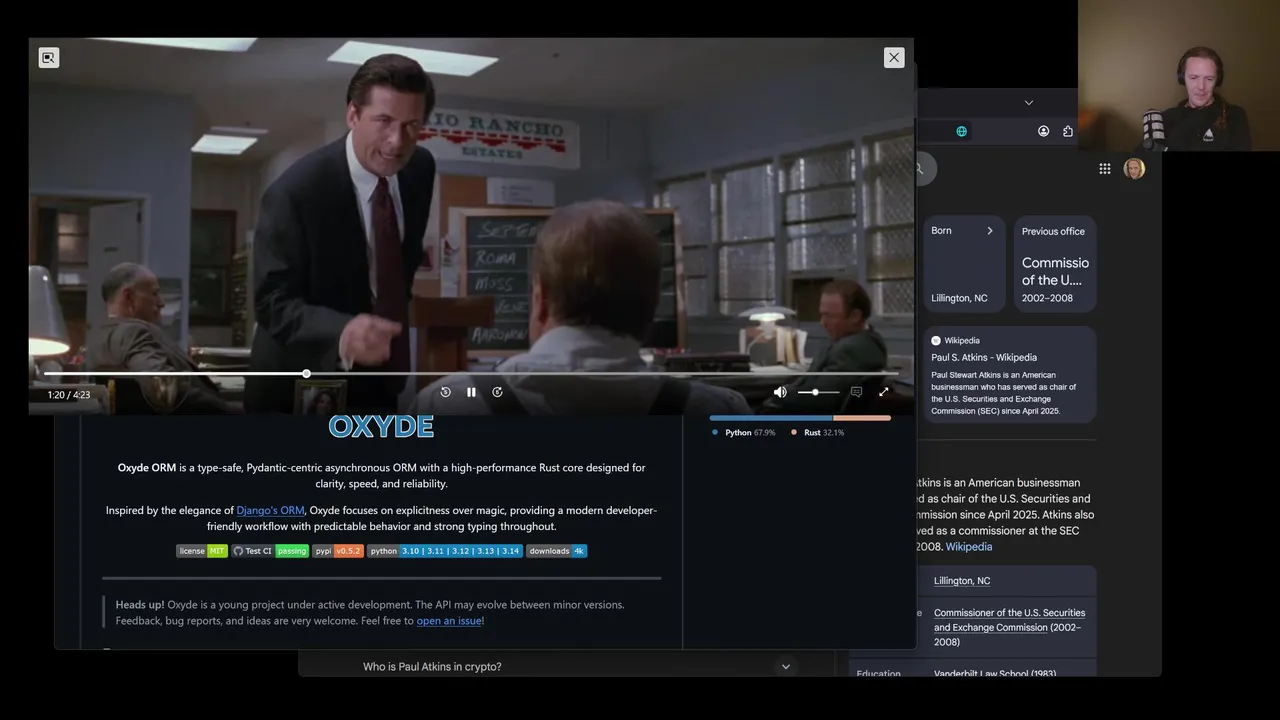Click the OXYDE logo heading
The width and height of the screenshot is (1280, 720).
[x=381, y=427]
